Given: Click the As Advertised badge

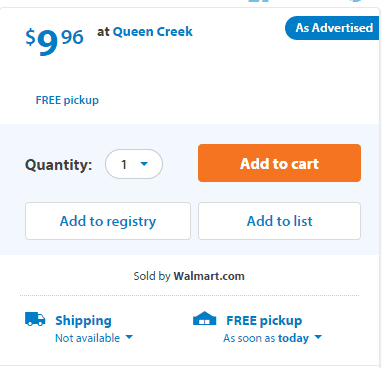Looking at the screenshot, I should tap(332, 28).
